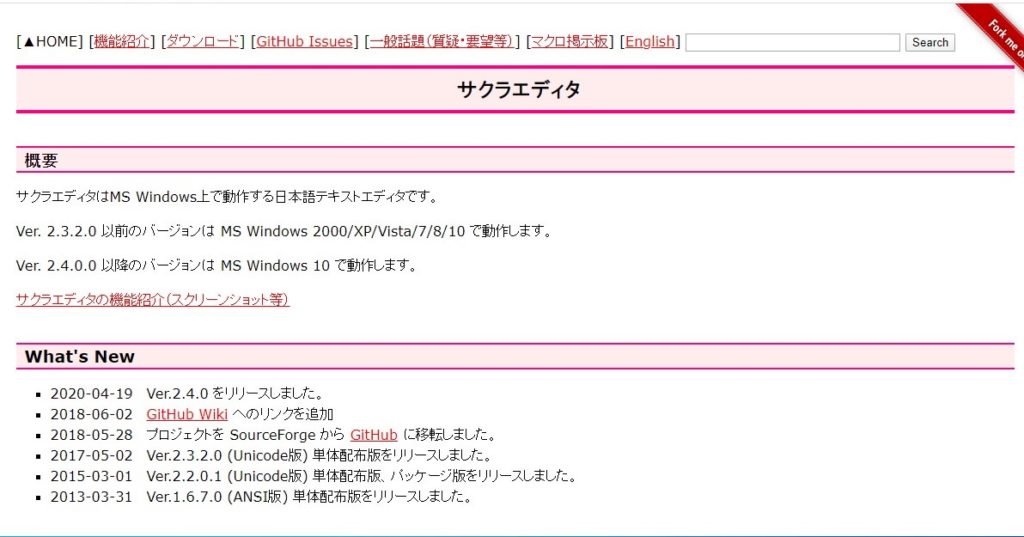
Task: Click the Ver. 2.4.0.0 以降 compatibility sentence
Action: (x=216, y=266)
